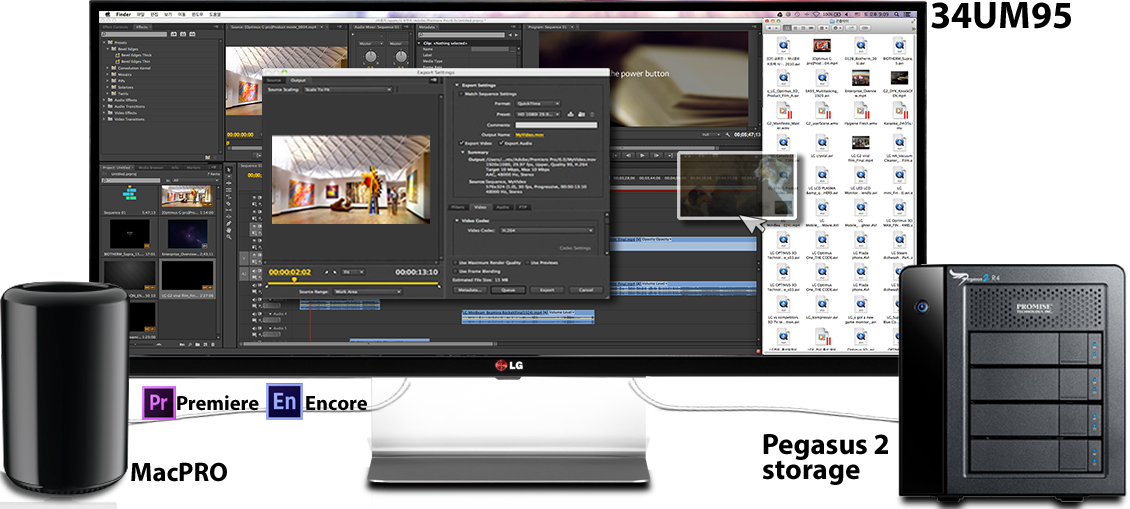Switch to the Audio tab in Export Settings

tap(502, 206)
